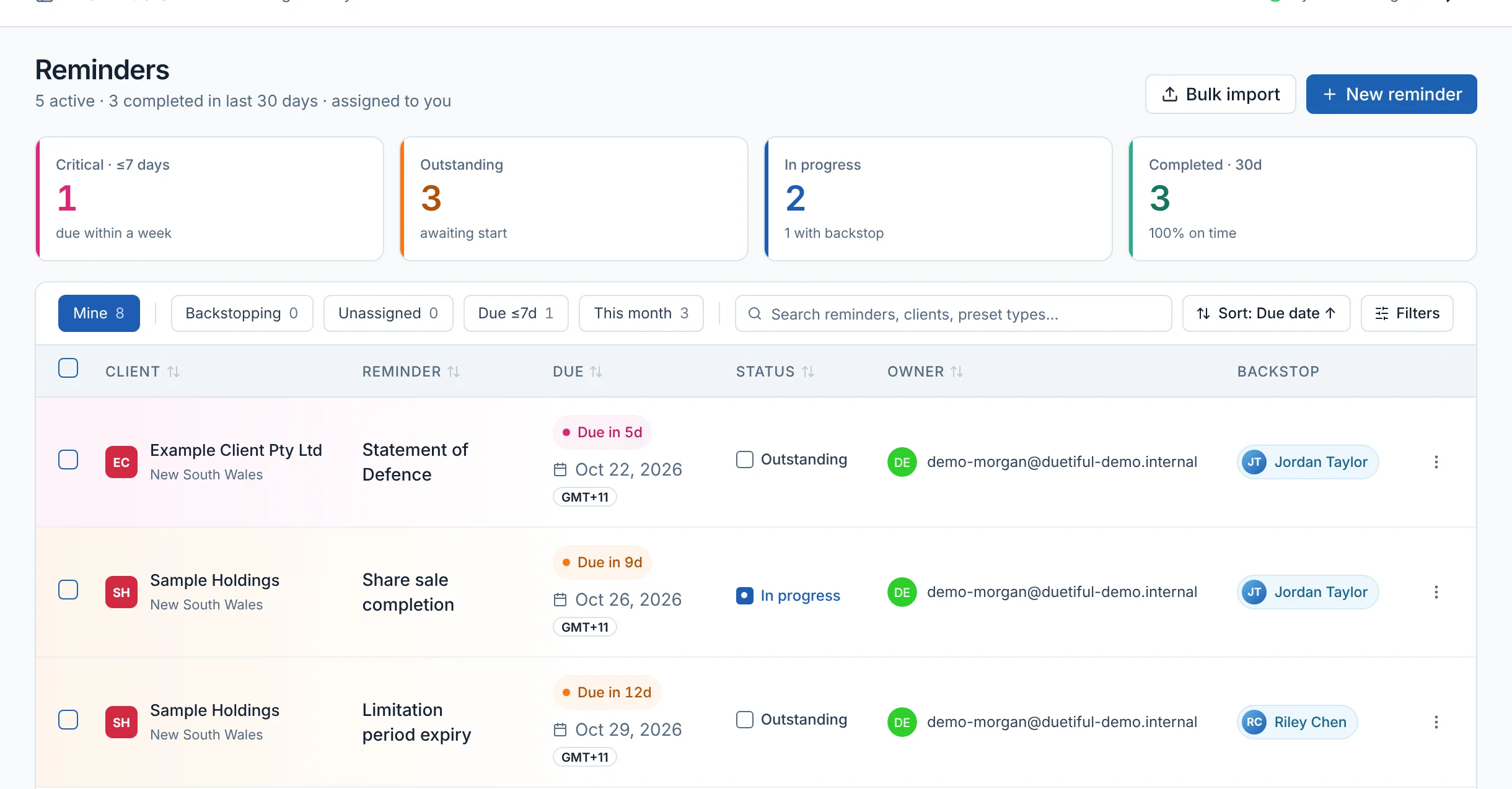Click calendar icon beside Oct 26, 2026
1512x789 pixels.
coord(560,599)
